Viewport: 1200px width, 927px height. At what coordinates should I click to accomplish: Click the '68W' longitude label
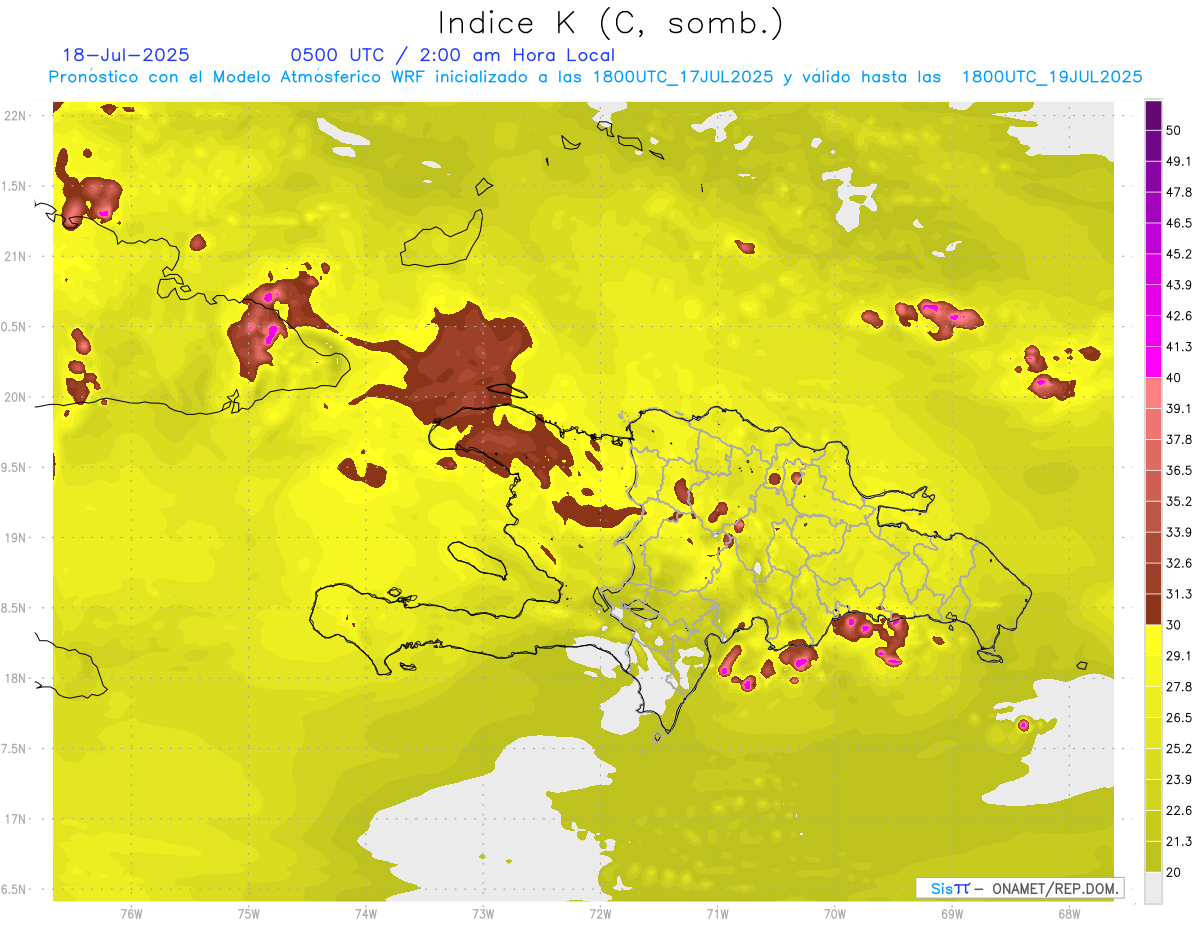(1069, 913)
